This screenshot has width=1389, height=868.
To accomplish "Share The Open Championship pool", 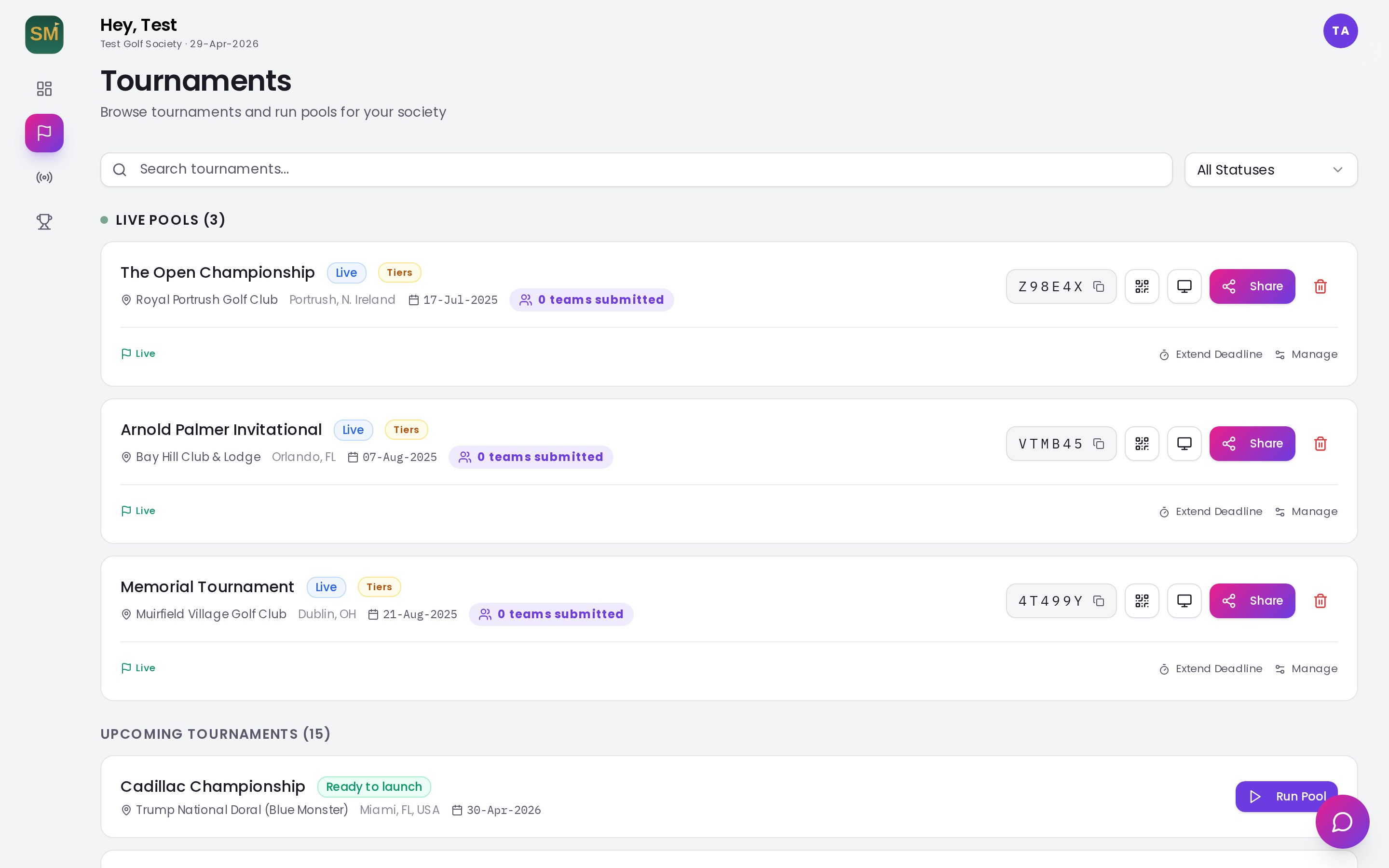I will tap(1252, 286).
